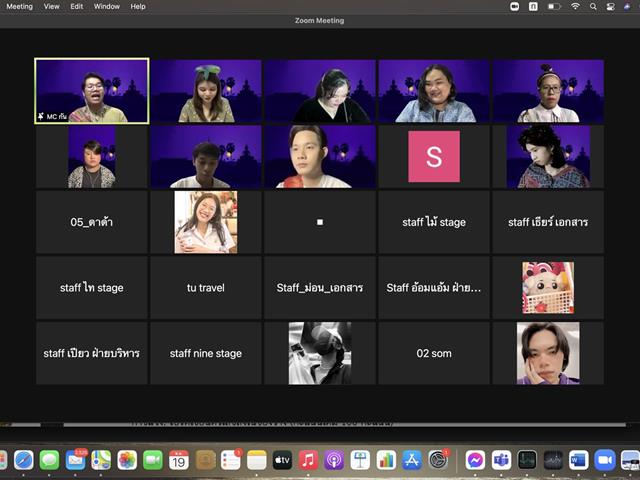The image size is (640, 480).
Task: Open Messenger icon in the dock
Action: tap(475, 460)
